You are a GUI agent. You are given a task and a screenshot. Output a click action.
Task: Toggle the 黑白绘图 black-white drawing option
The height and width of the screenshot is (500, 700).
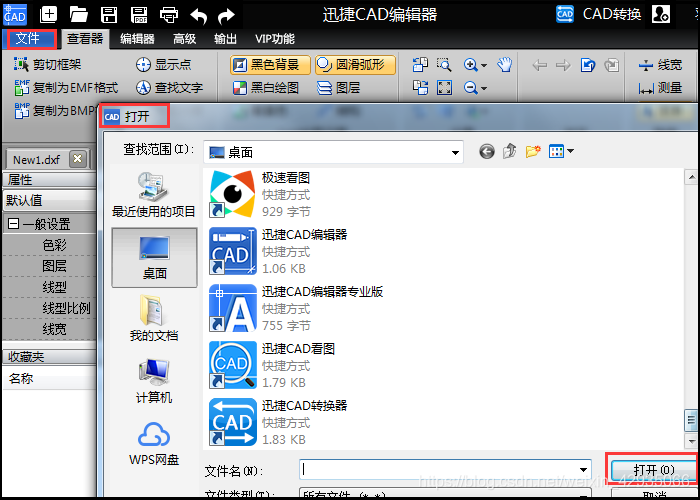[266, 88]
